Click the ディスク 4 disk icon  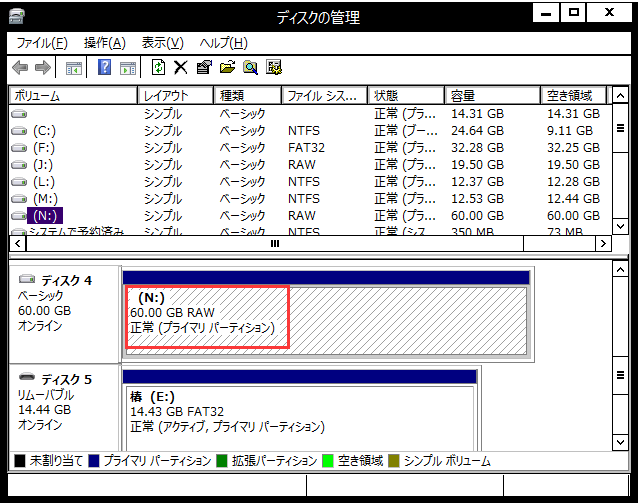pos(27,279)
